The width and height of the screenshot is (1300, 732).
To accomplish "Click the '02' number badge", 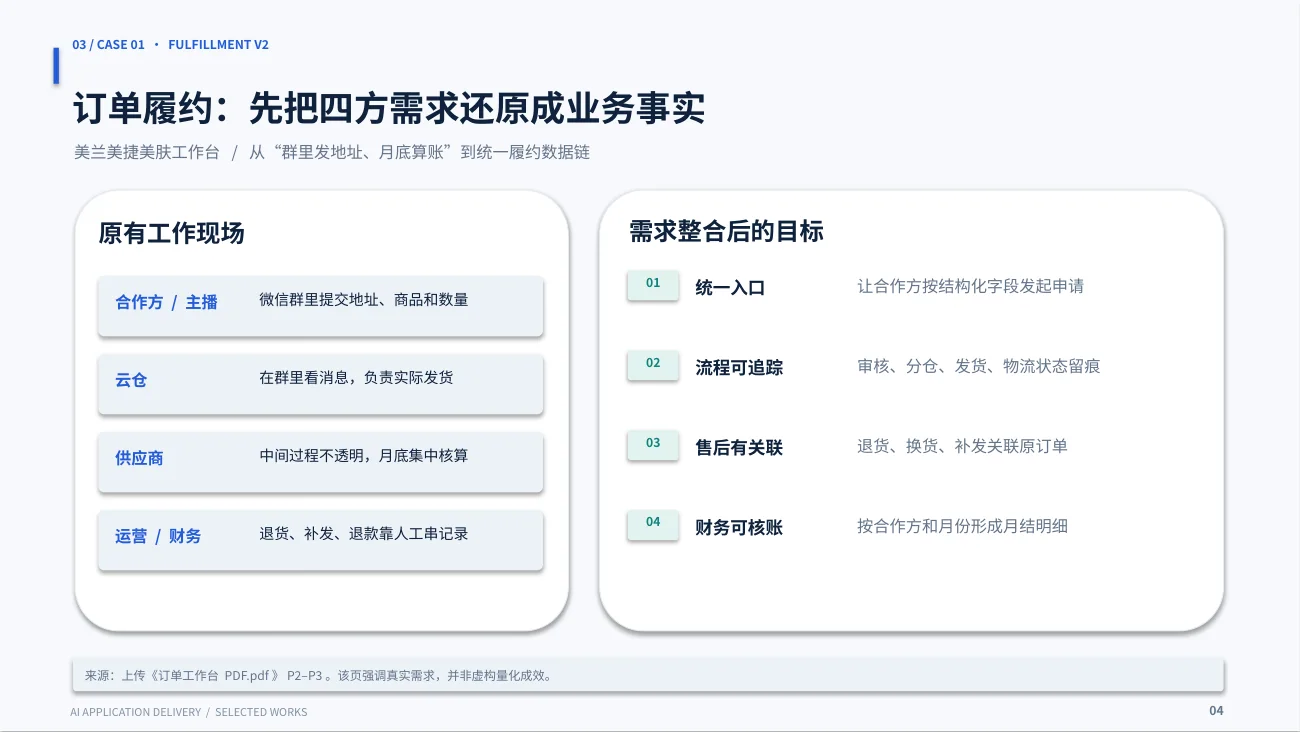I will 653,364.
